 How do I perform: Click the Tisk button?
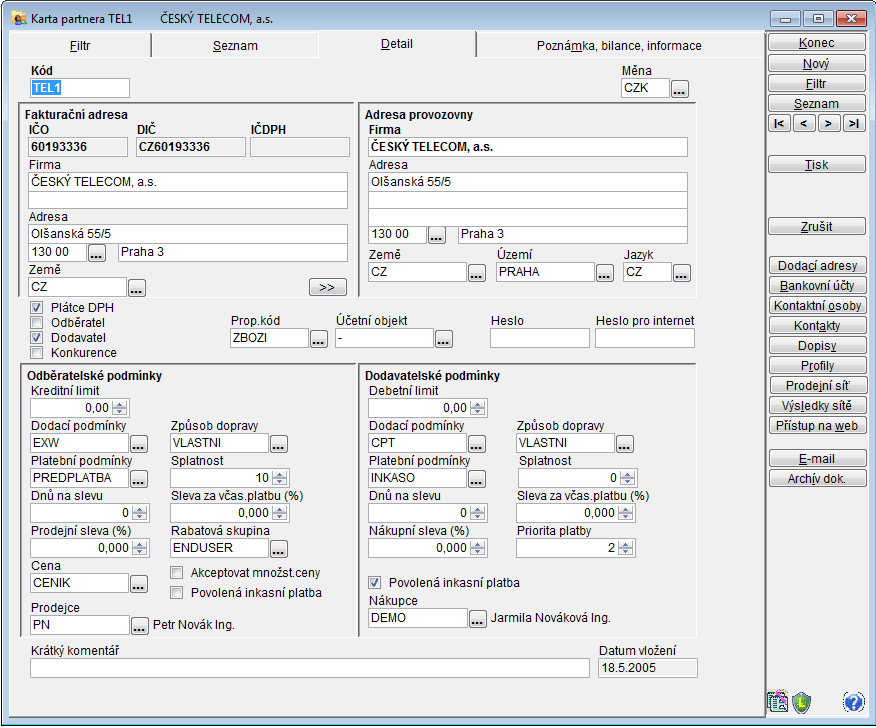817,165
